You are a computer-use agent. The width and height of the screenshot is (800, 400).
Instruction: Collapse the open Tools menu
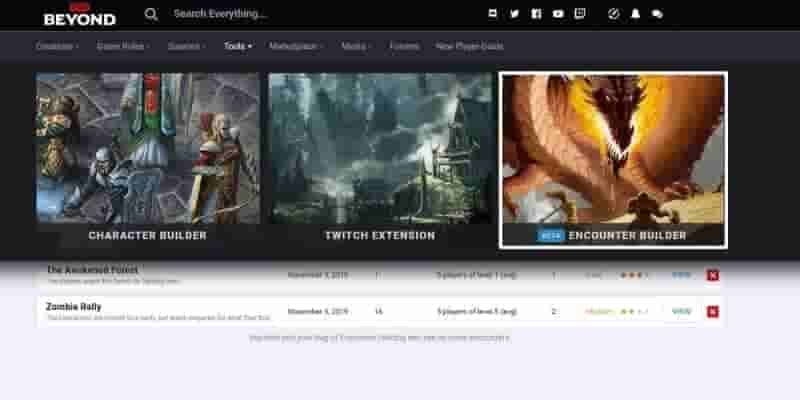pyautogui.click(x=238, y=46)
